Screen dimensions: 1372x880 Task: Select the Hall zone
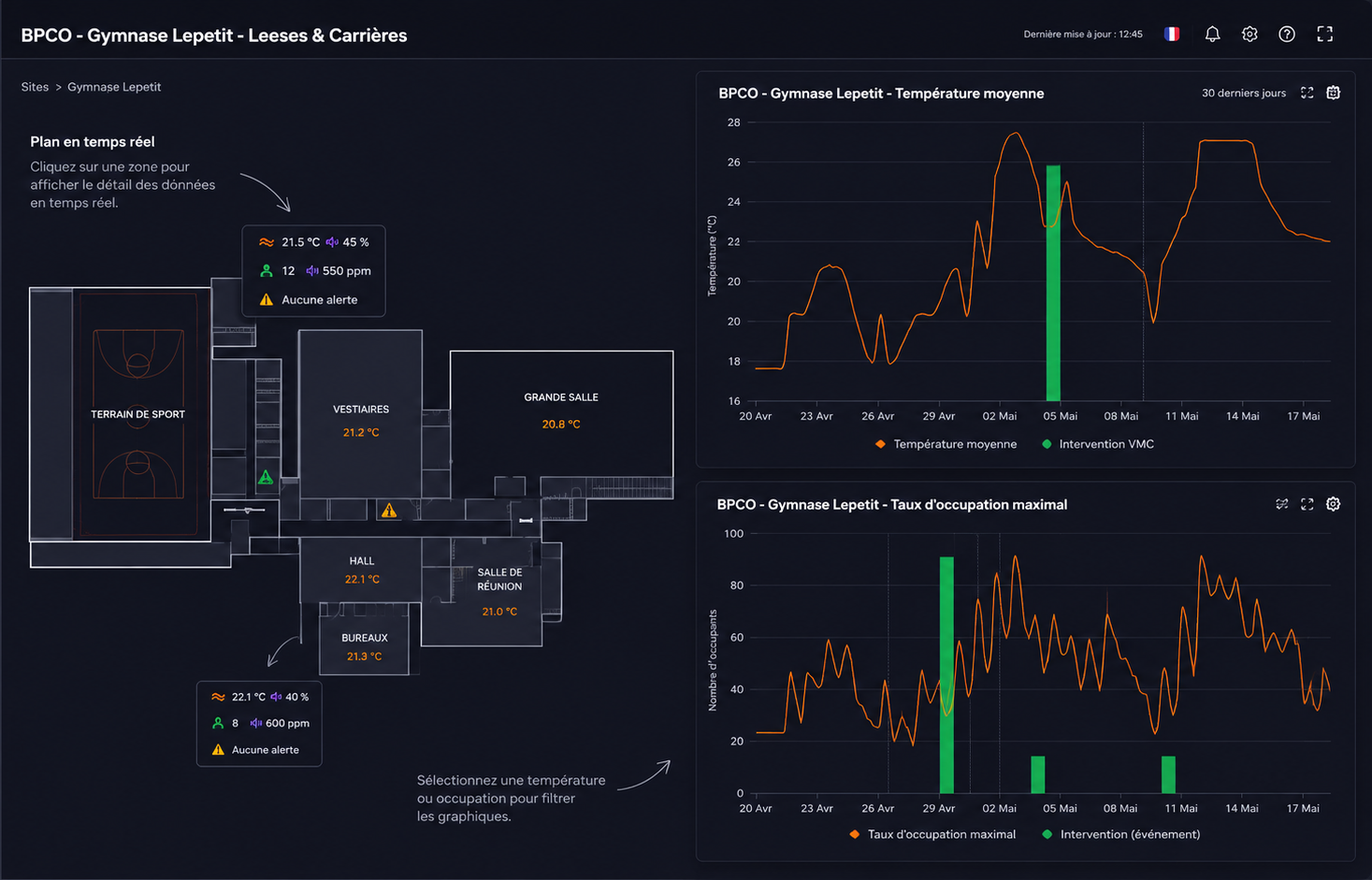click(x=361, y=570)
